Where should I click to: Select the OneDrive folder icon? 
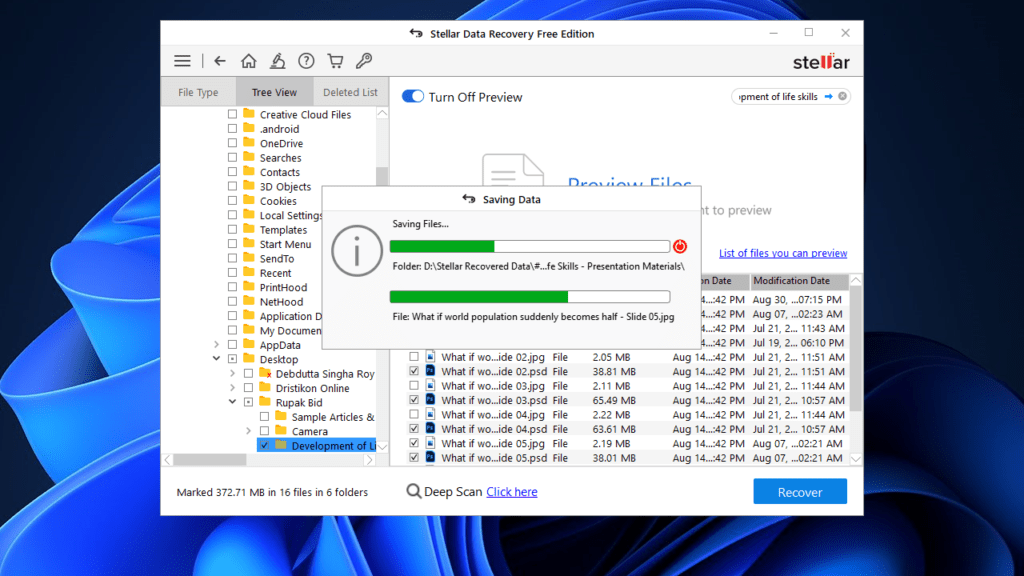click(249, 142)
